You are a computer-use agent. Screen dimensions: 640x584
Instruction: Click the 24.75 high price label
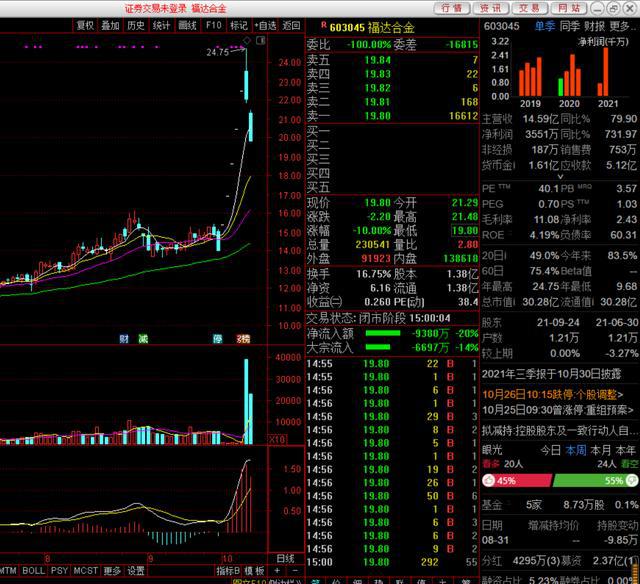coord(218,52)
